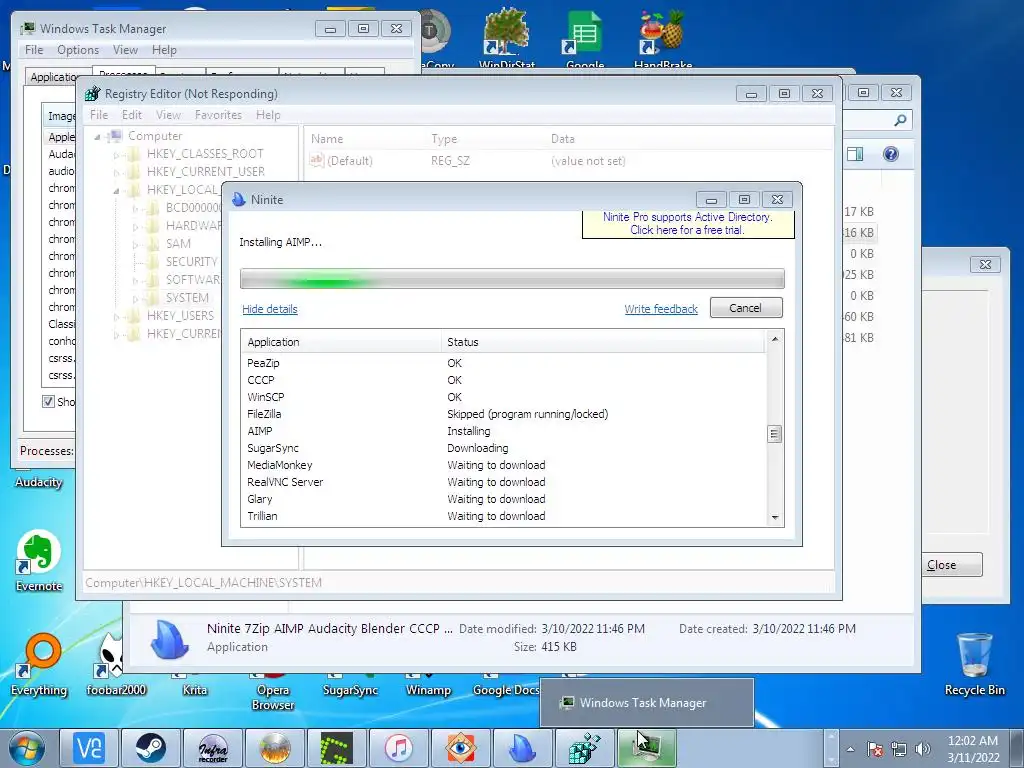Screen dimensions: 1024x768
Task: Expand HKEY_CURRENT_USER in the registry tree
Action: tap(116, 172)
